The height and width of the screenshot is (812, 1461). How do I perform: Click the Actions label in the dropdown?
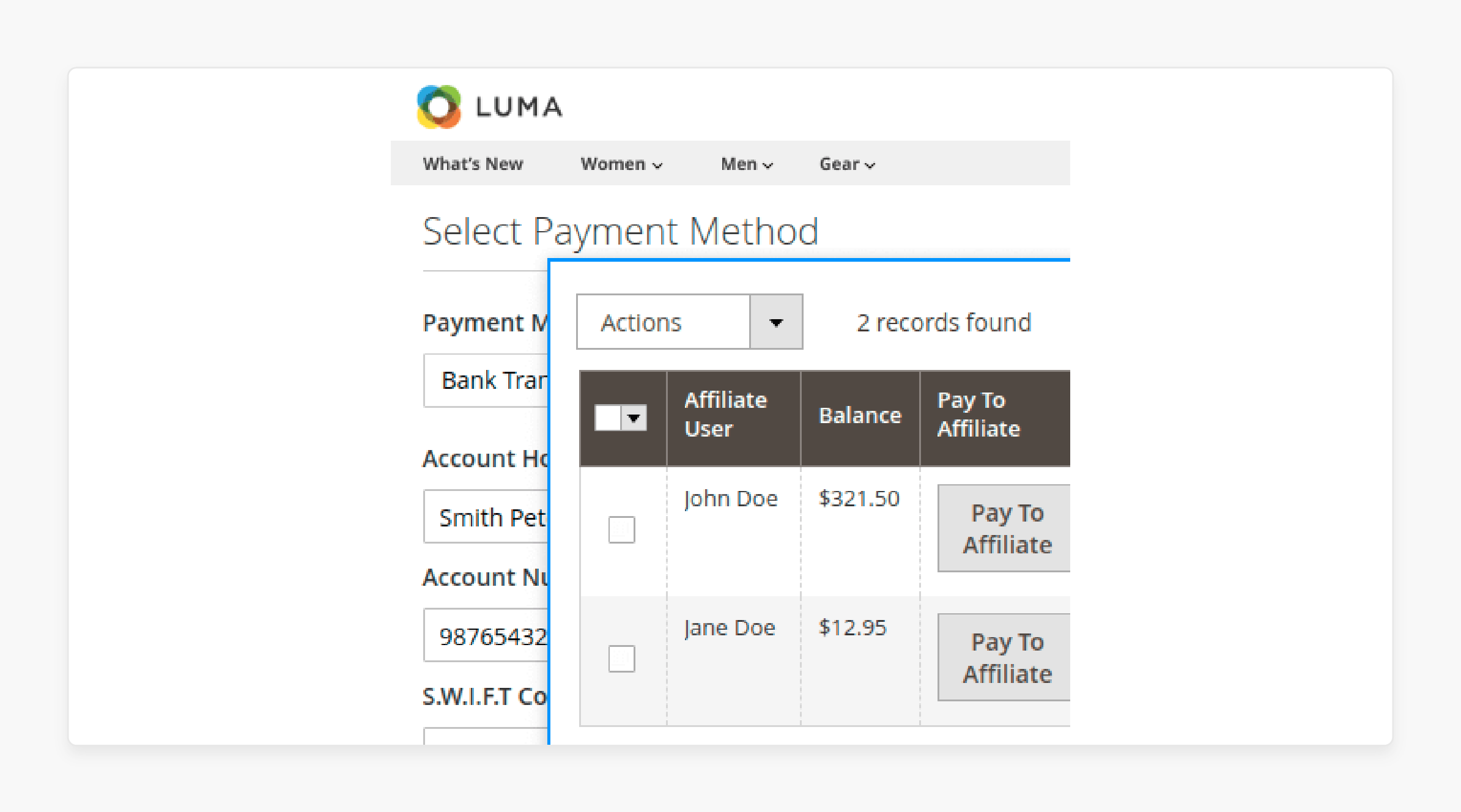tap(641, 322)
